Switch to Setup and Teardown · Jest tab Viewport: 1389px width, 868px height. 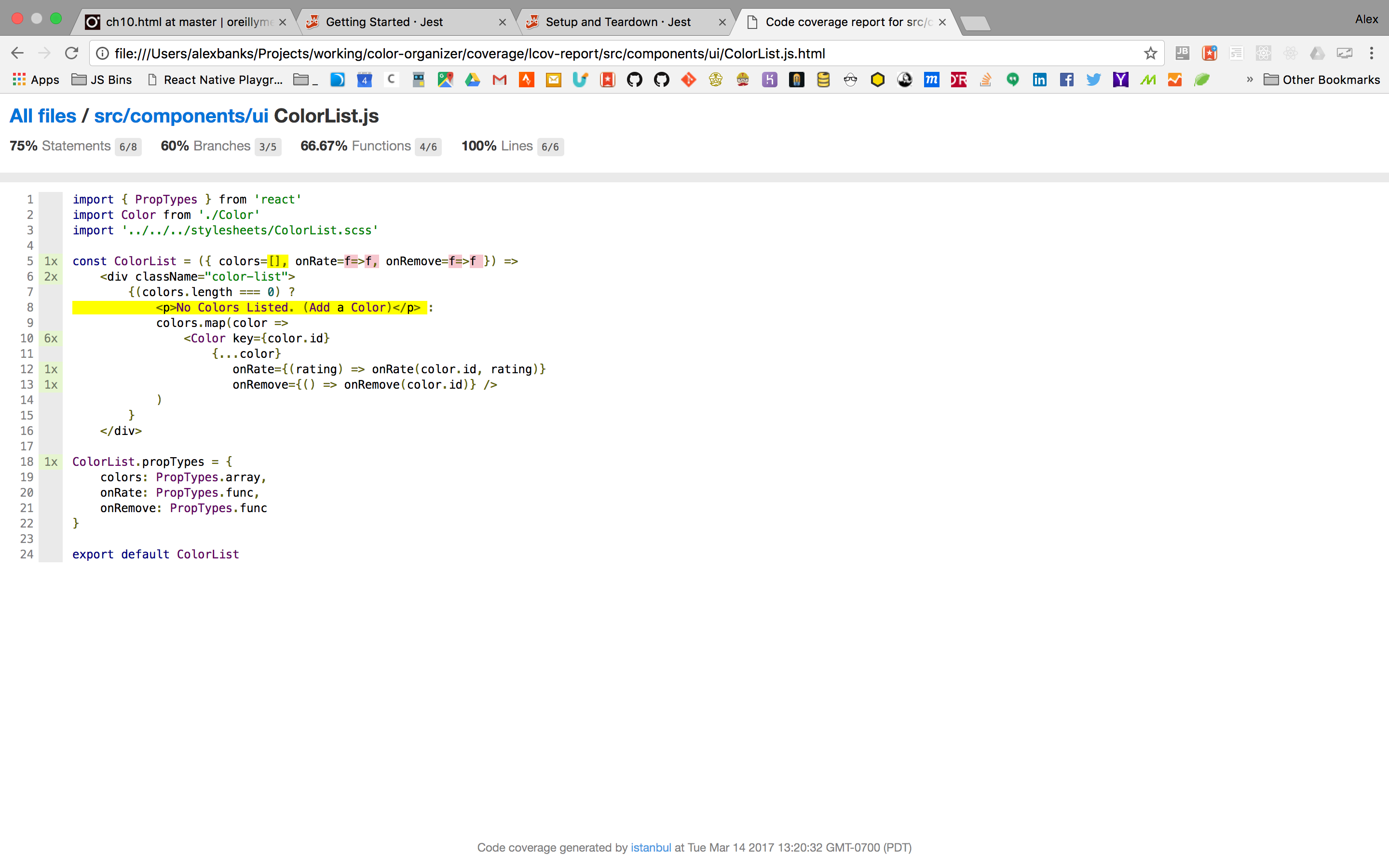pyautogui.click(x=618, y=22)
